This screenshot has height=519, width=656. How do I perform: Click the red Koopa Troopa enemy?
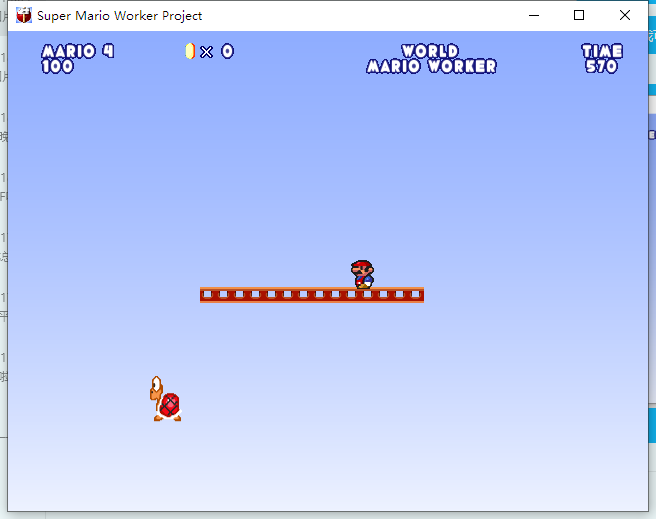(166, 399)
